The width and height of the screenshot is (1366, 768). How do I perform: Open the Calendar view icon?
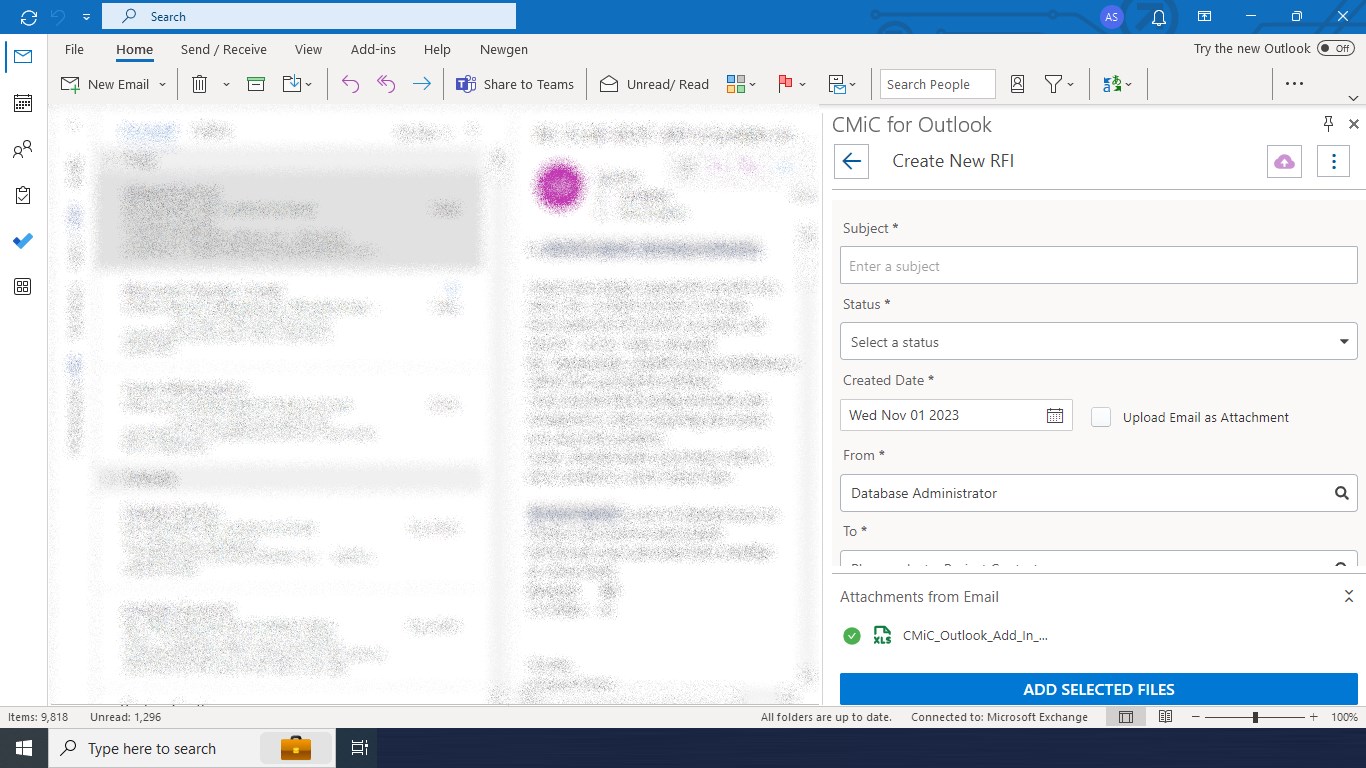pos(22,103)
